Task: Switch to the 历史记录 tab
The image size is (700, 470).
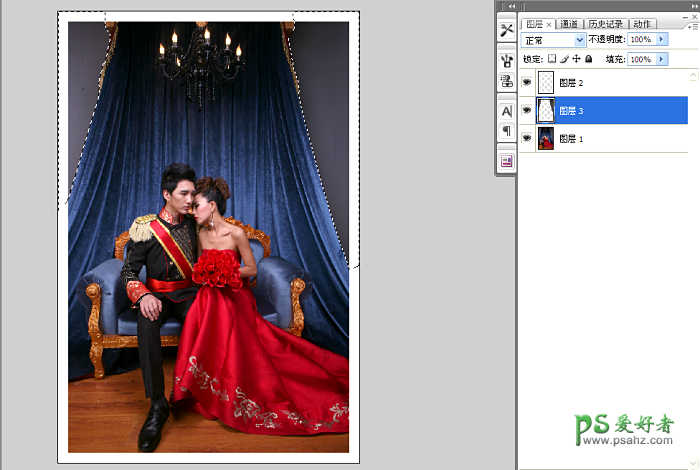Action: click(605, 23)
